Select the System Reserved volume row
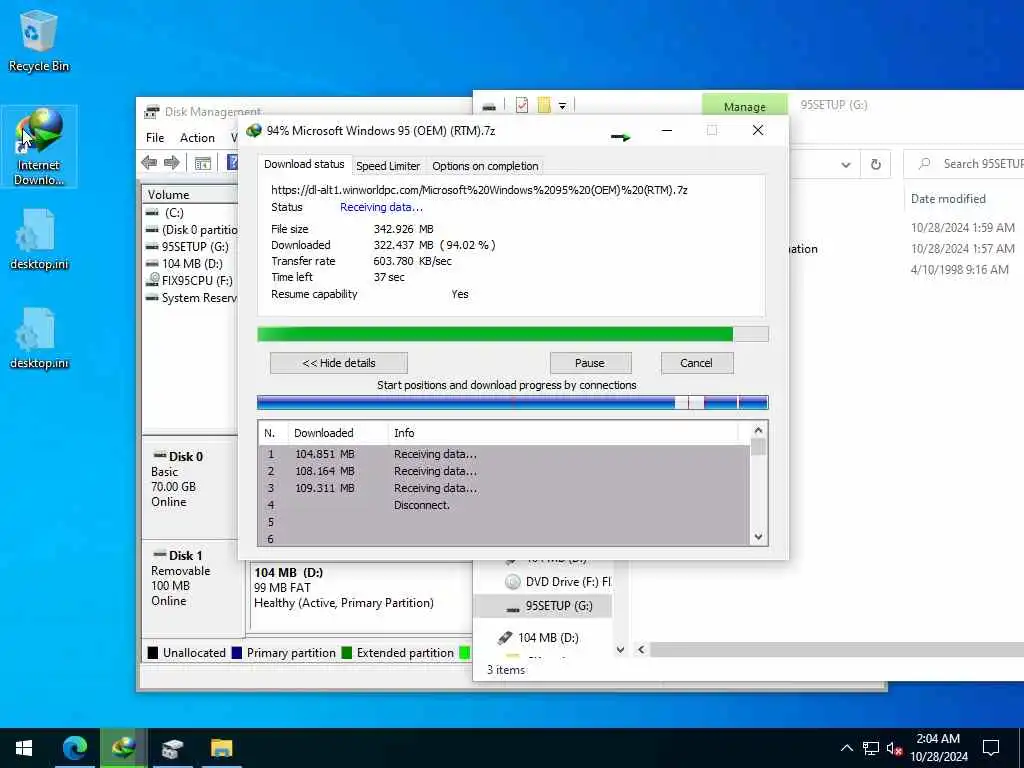 [190, 298]
